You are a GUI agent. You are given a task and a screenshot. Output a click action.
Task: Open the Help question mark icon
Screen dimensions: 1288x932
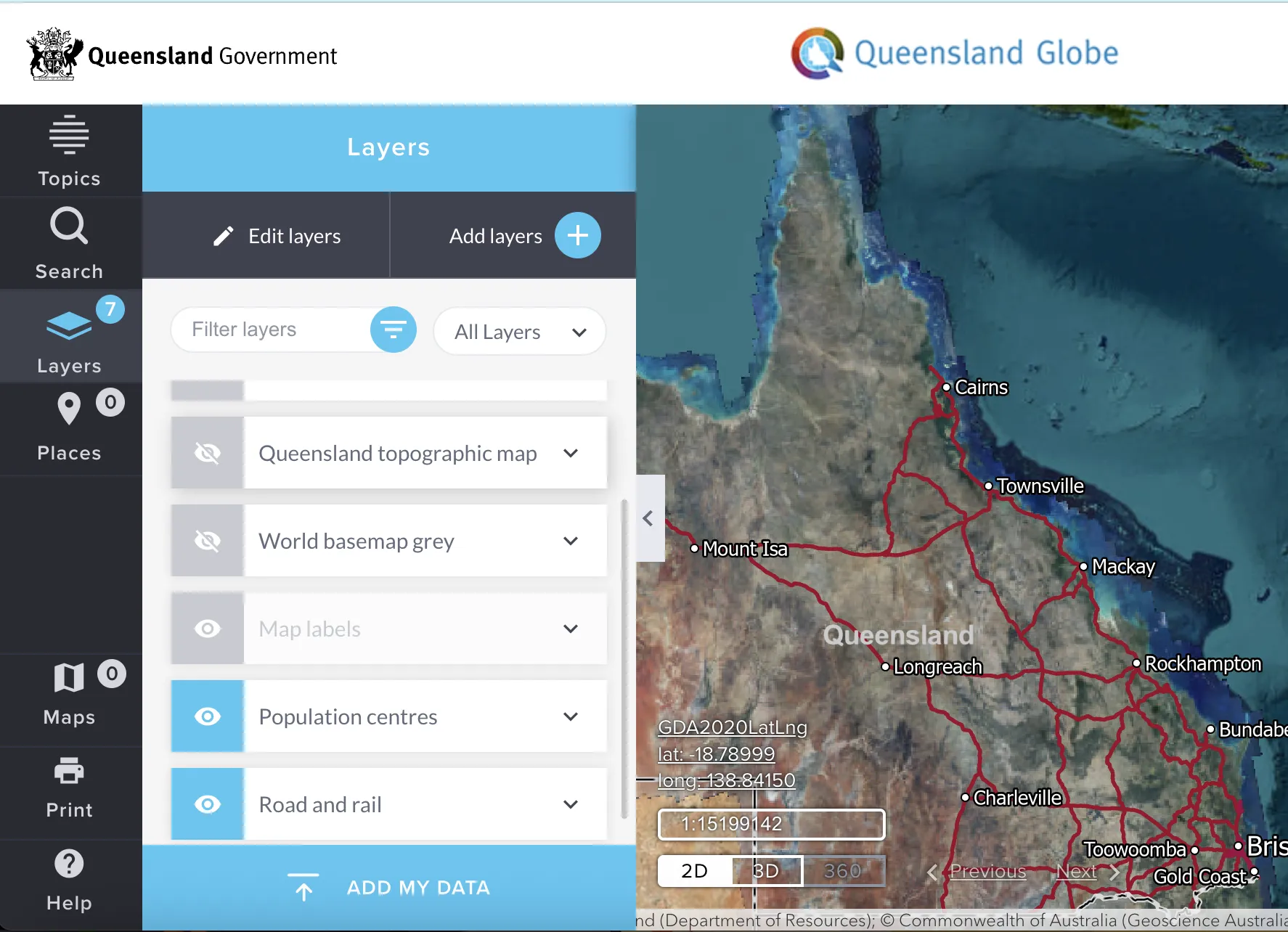click(69, 864)
